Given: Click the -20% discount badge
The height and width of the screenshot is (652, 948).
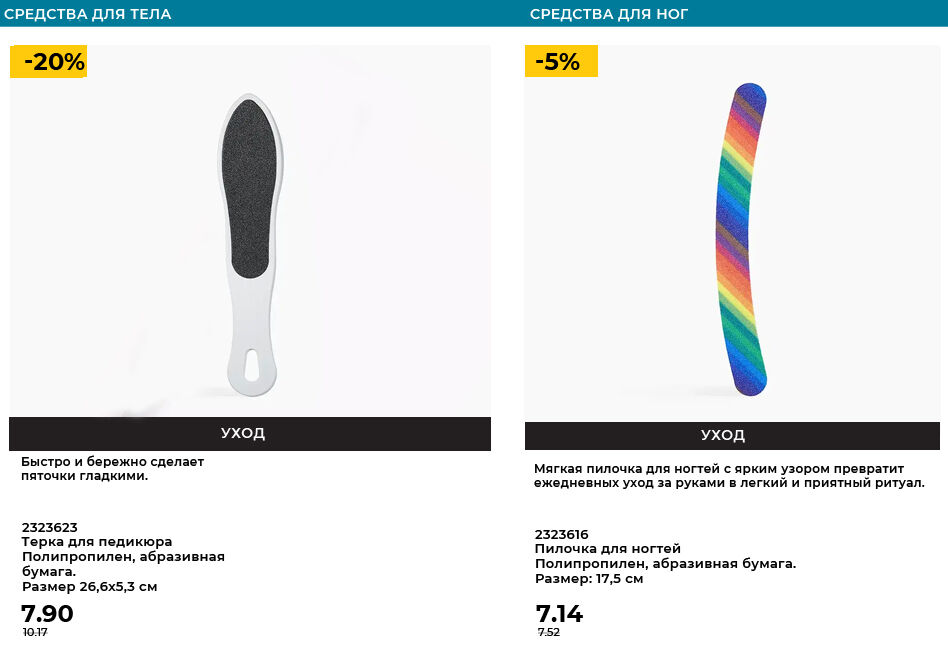Looking at the screenshot, I should tap(49, 62).
